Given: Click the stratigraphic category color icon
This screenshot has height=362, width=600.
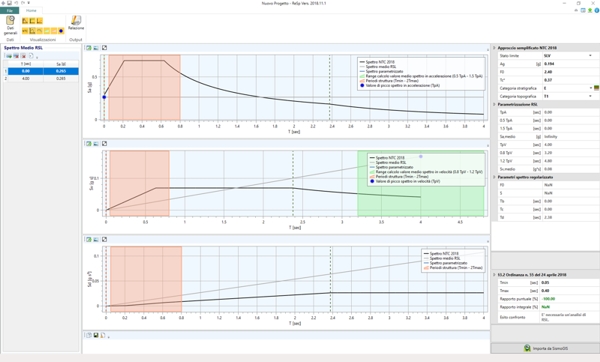Looking at the screenshot, I should (x=596, y=88).
